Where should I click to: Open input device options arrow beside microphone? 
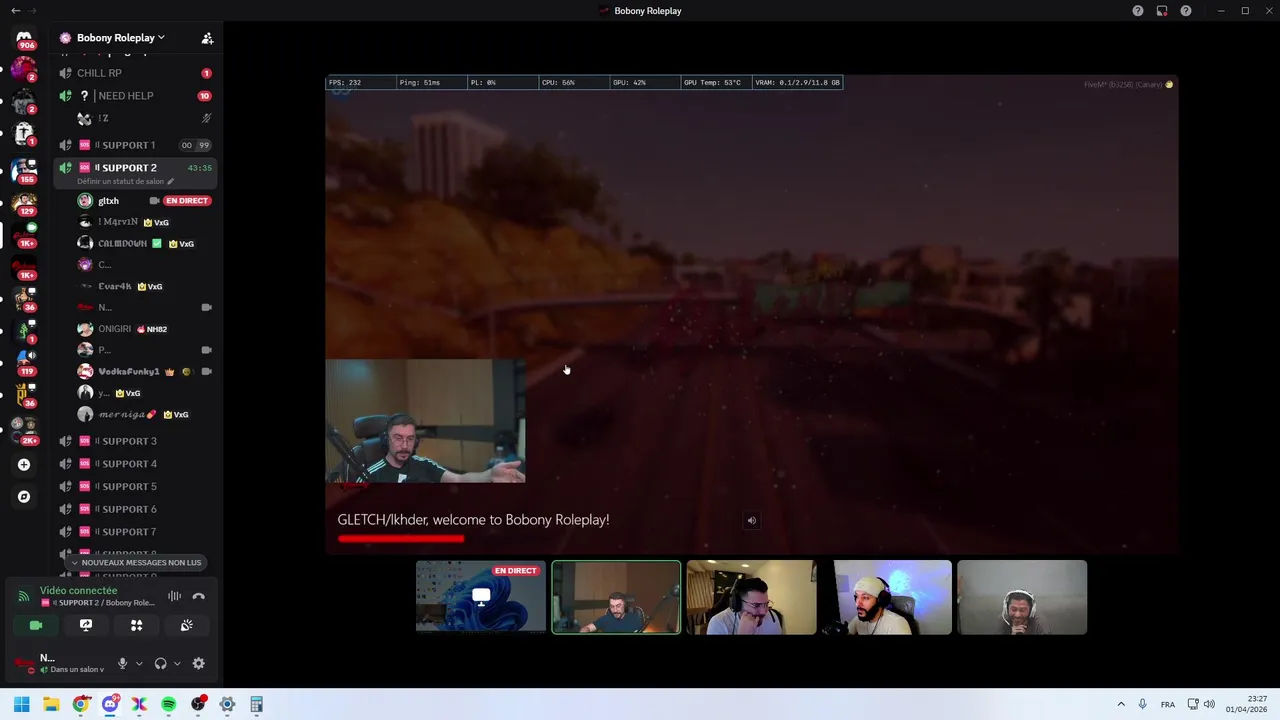[138, 663]
